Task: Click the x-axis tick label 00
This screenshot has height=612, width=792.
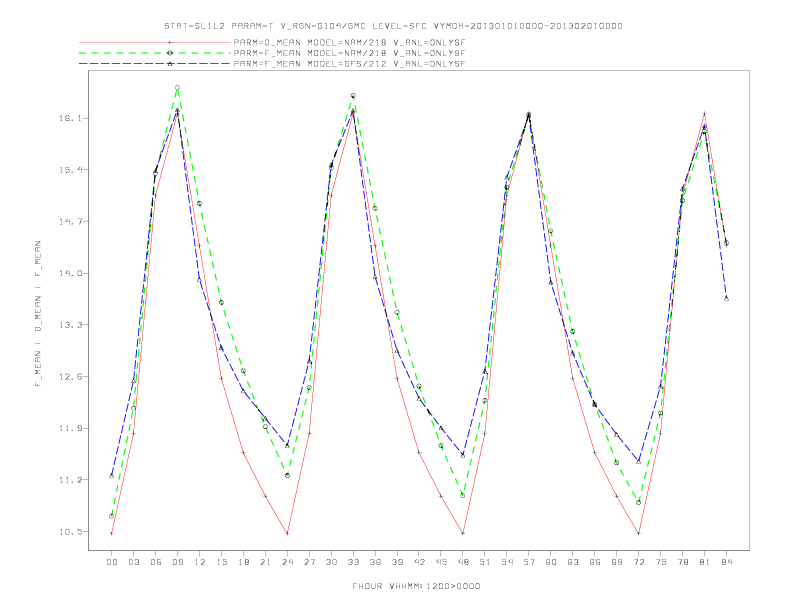Action: [112, 562]
